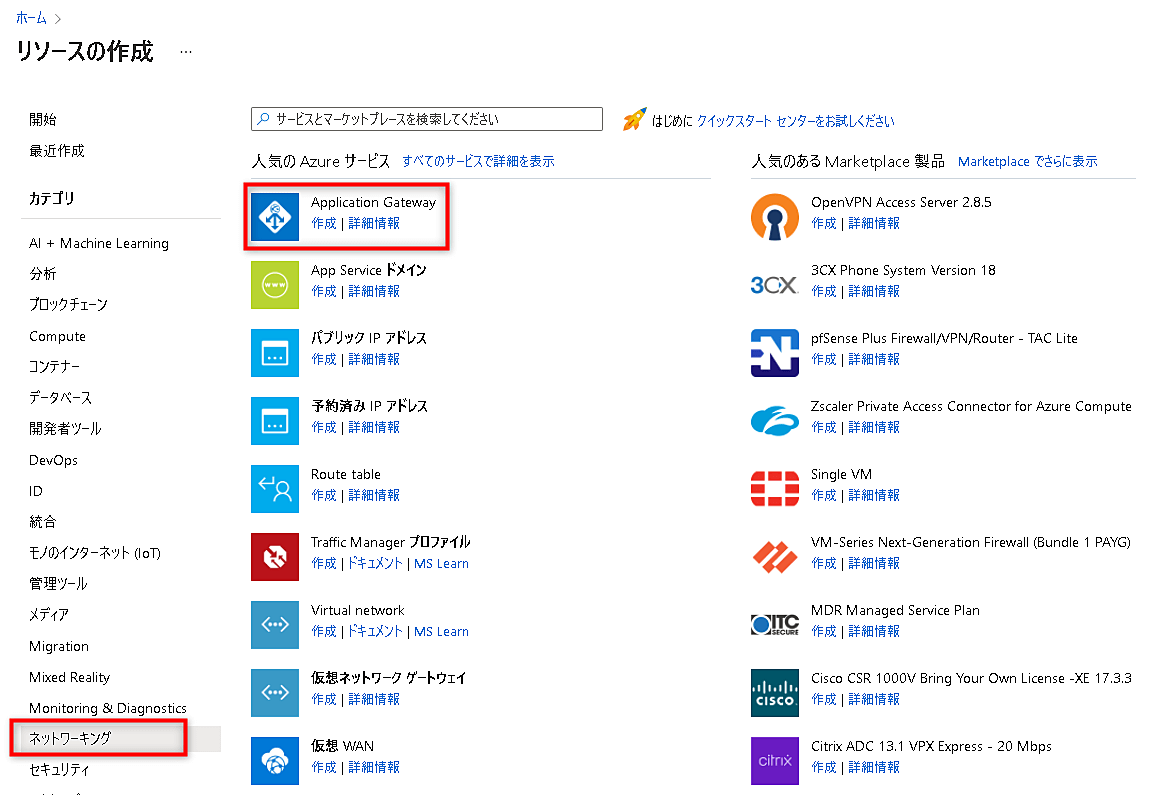Select the ID category

point(36,491)
